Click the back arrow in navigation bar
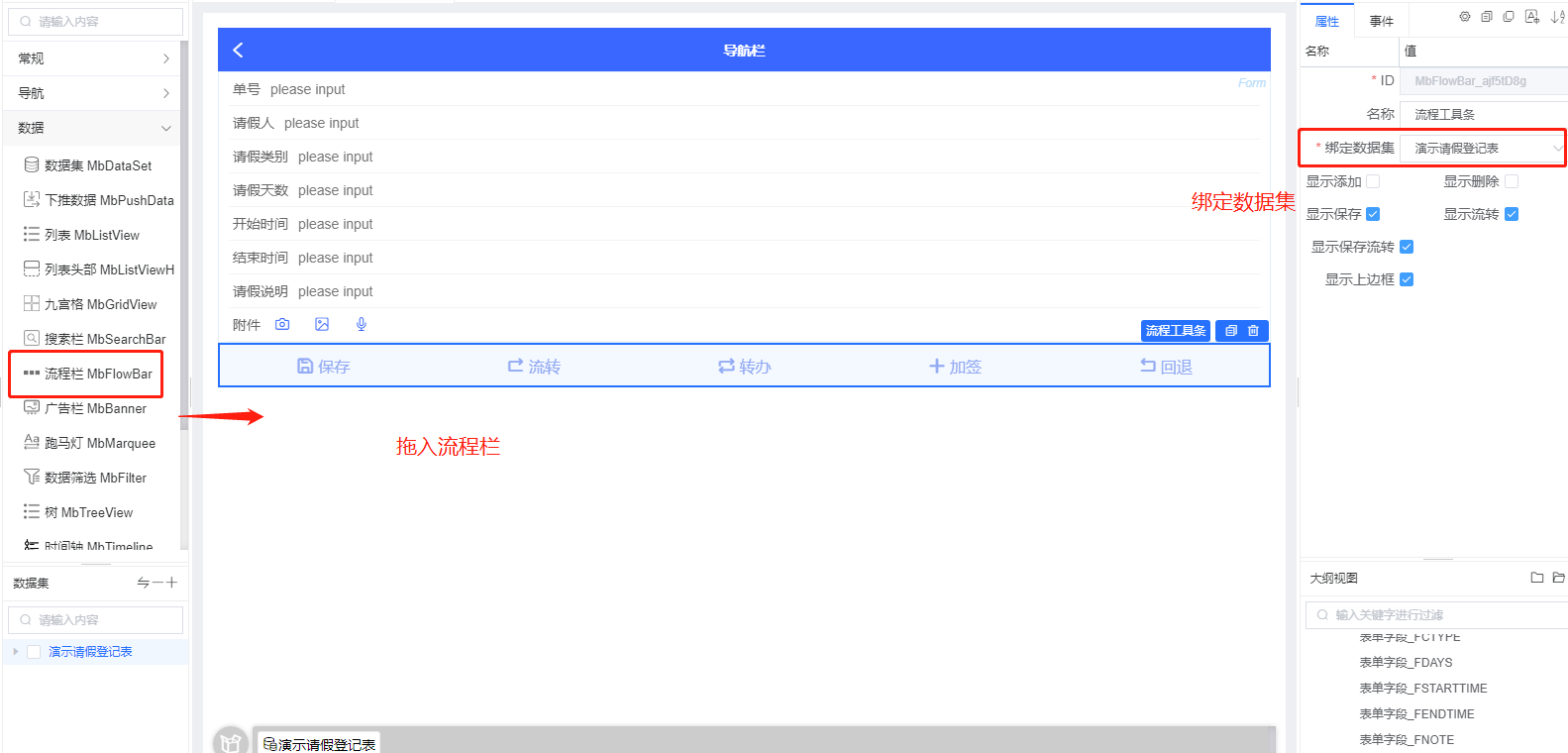This screenshot has height=753, width=1568. coord(238,50)
